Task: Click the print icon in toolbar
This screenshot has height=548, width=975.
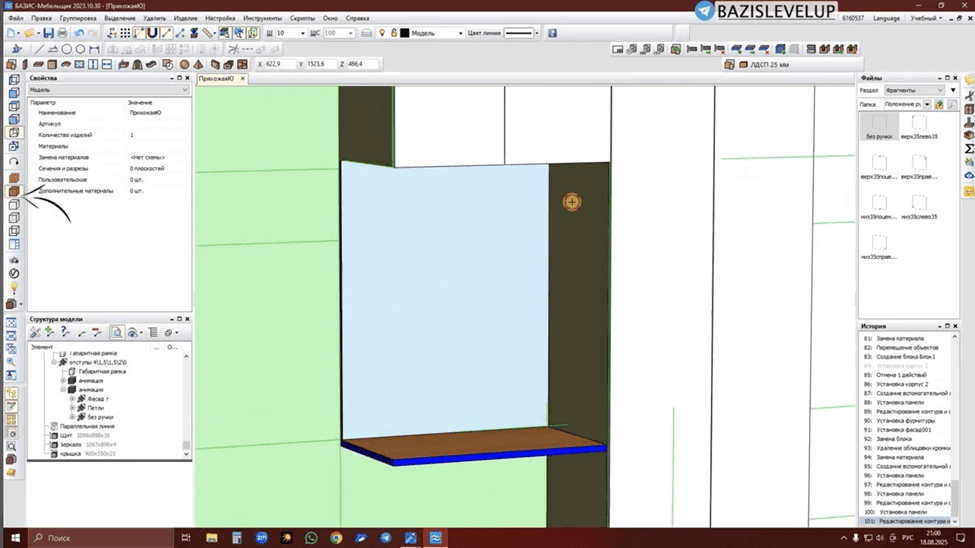Action: (x=62, y=33)
